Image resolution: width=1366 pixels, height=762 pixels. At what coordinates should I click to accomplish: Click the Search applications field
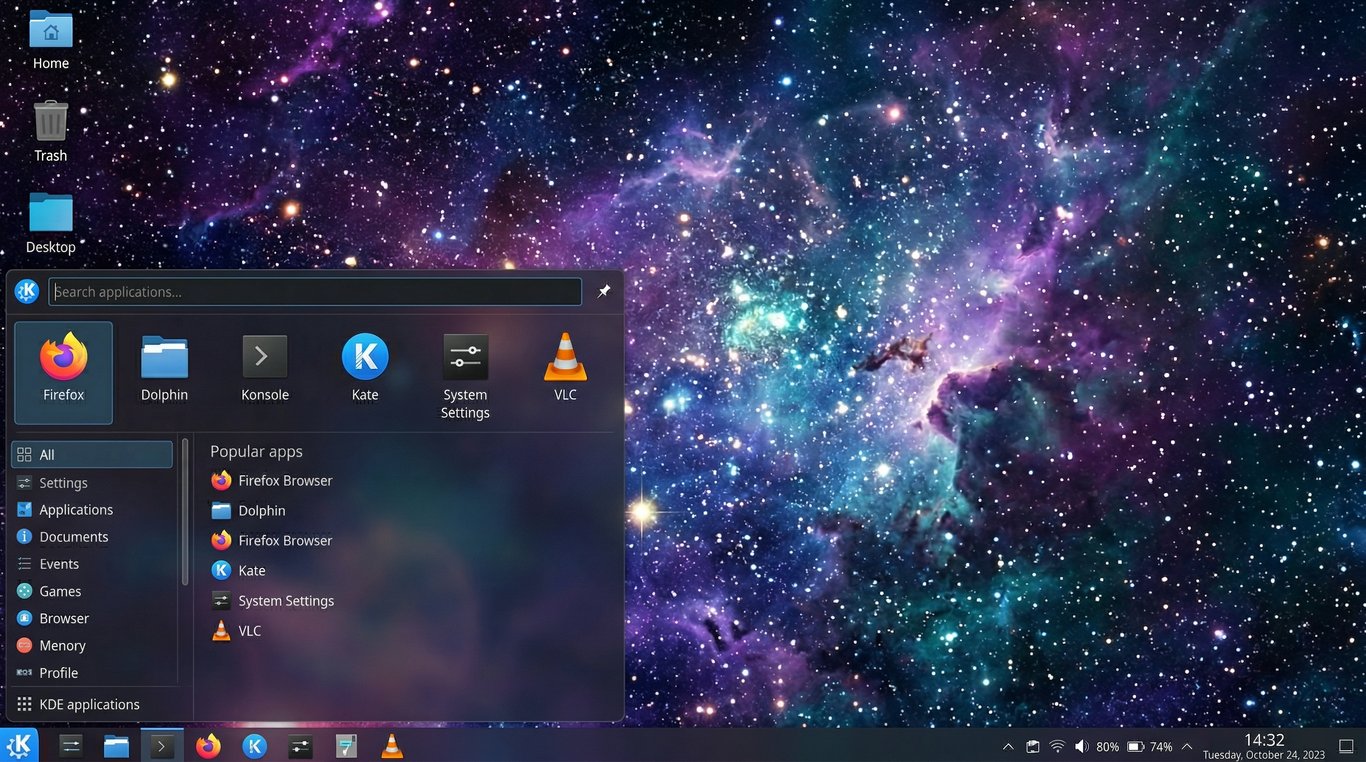315,291
